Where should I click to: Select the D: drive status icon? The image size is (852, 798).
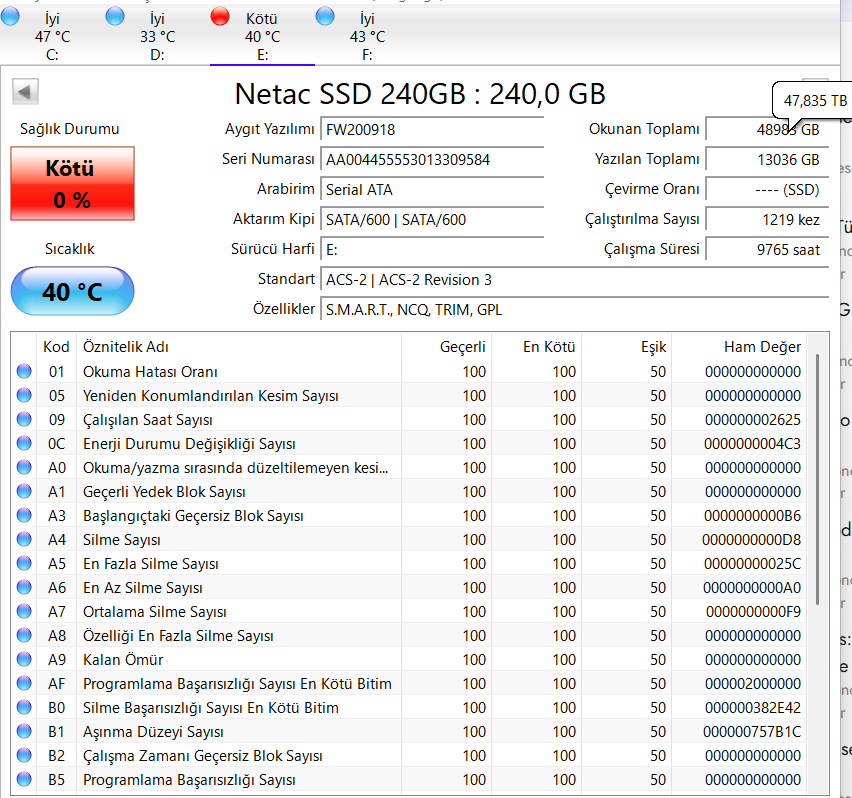click(x=115, y=16)
